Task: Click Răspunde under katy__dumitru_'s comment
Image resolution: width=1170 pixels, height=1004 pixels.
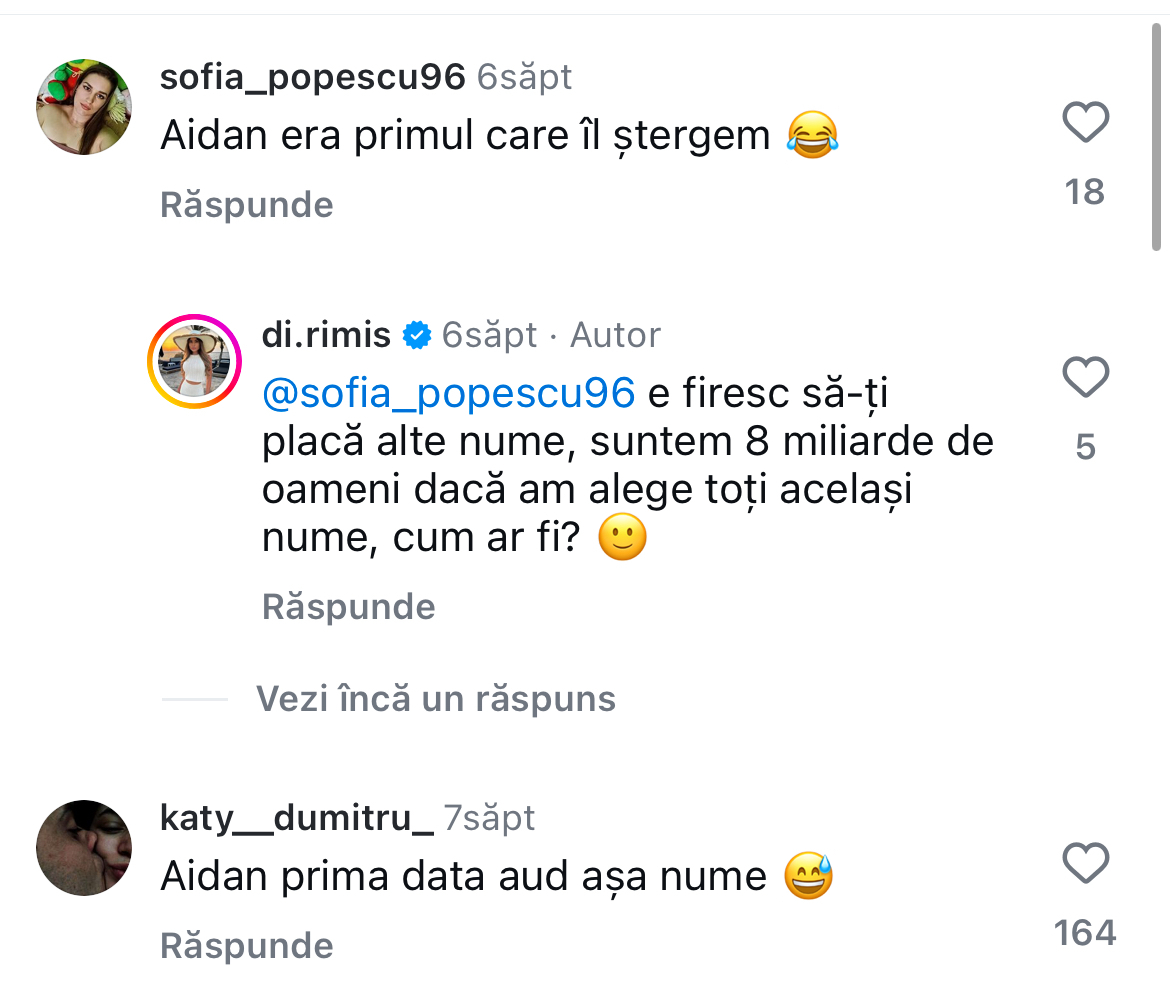Action: pyautogui.click(x=246, y=945)
